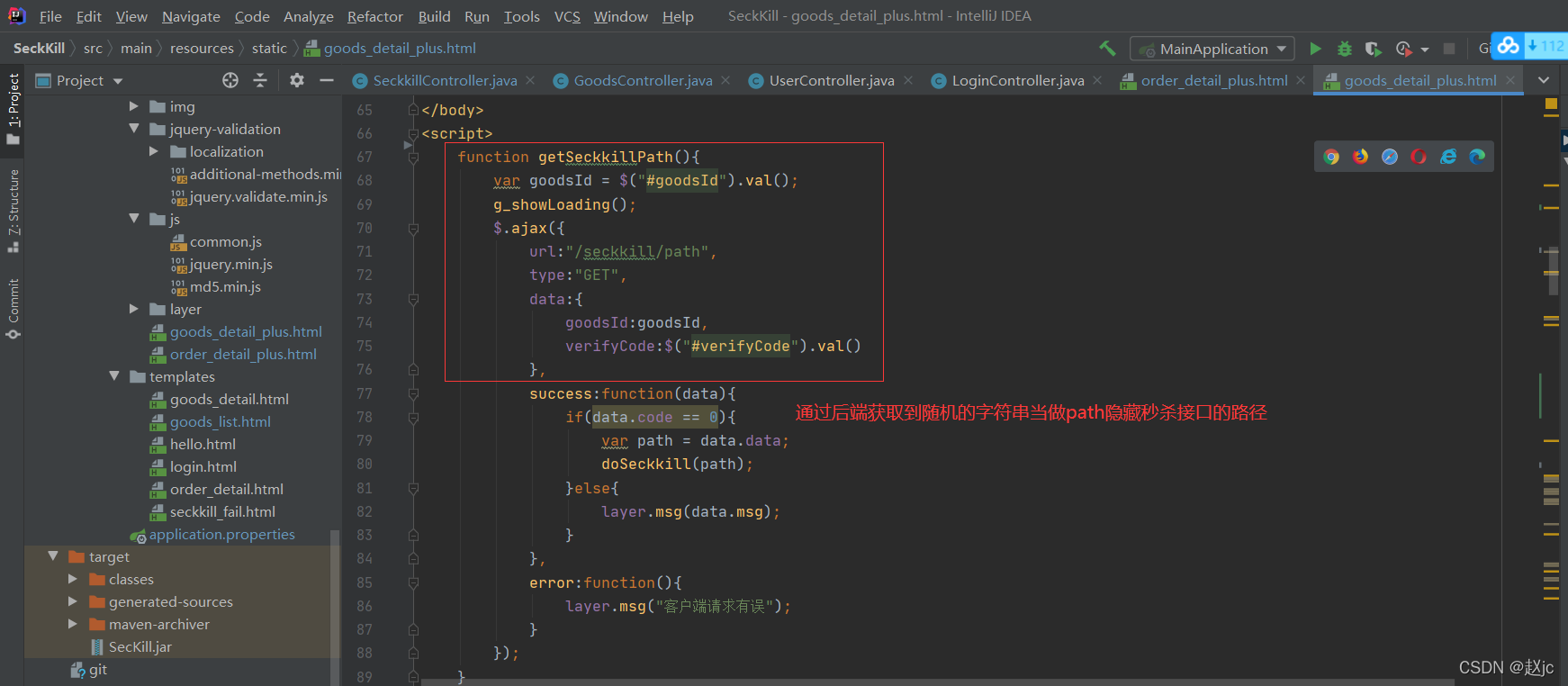Toggle the 1: Project tool window
The image size is (1568, 686).
[x=13, y=109]
